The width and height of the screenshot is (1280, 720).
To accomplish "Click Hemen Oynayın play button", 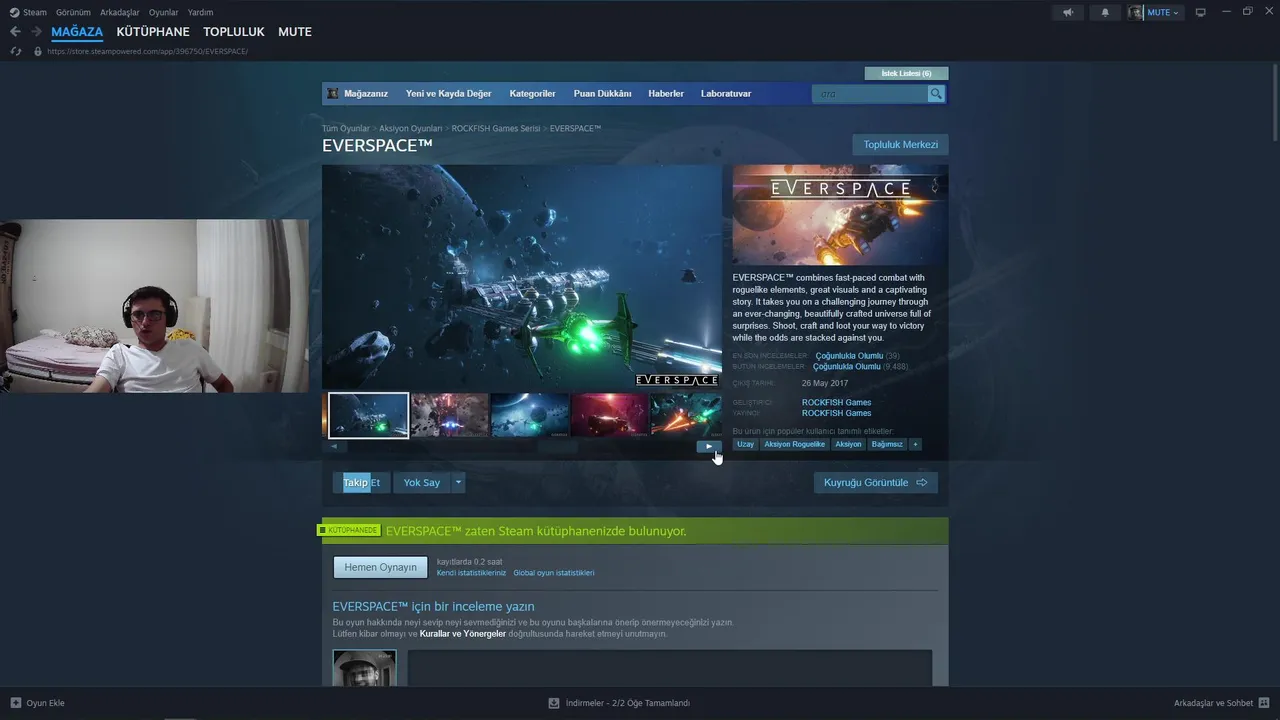I will 380,567.
